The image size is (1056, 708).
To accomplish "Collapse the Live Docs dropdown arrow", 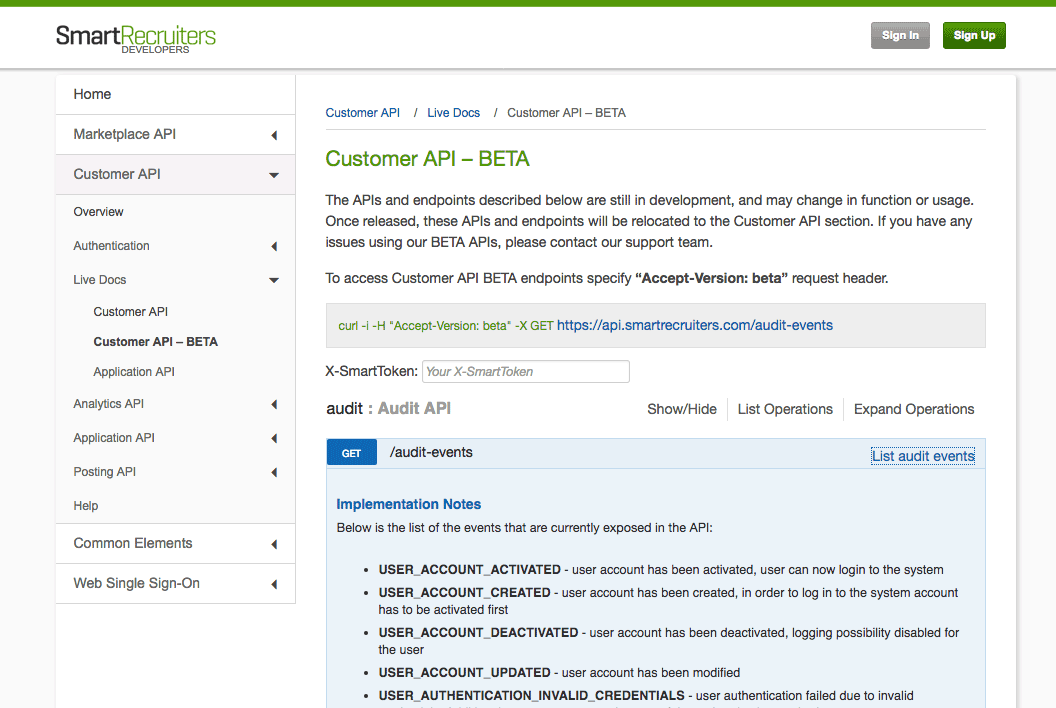I will pyautogui.click(x=273, y=280).
